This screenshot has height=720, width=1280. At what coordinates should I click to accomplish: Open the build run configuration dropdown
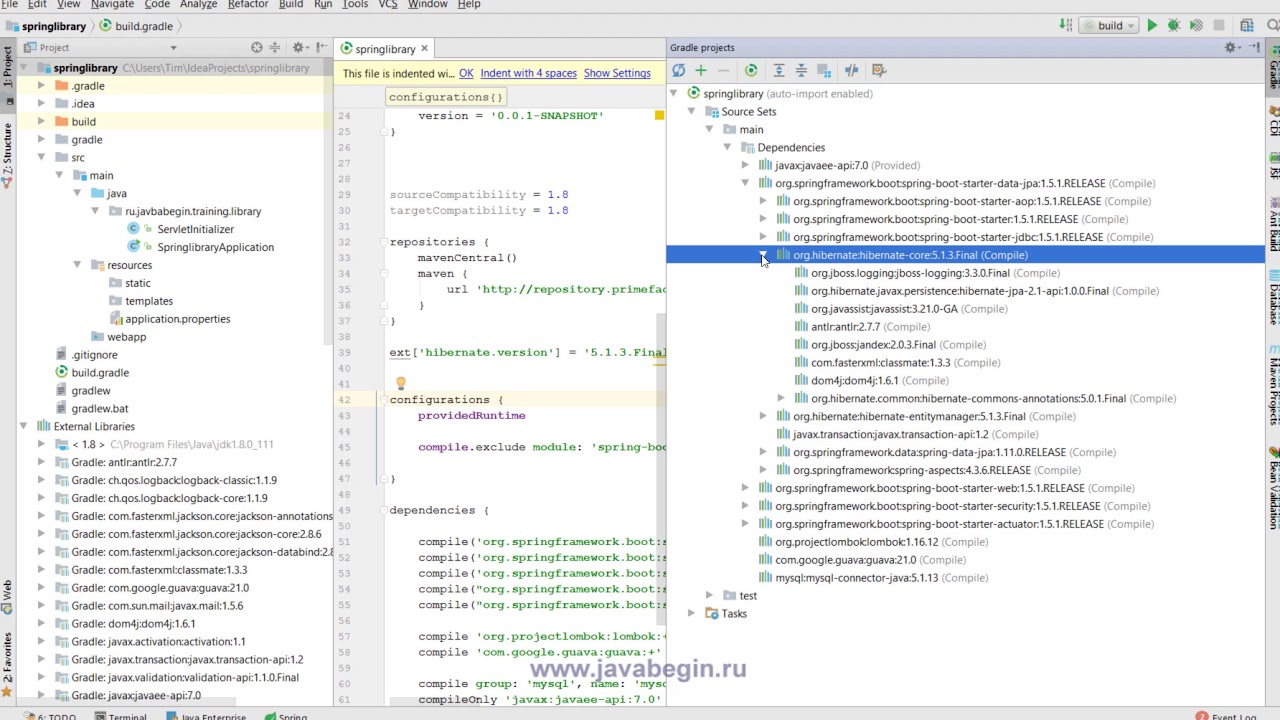[1109, 25]
